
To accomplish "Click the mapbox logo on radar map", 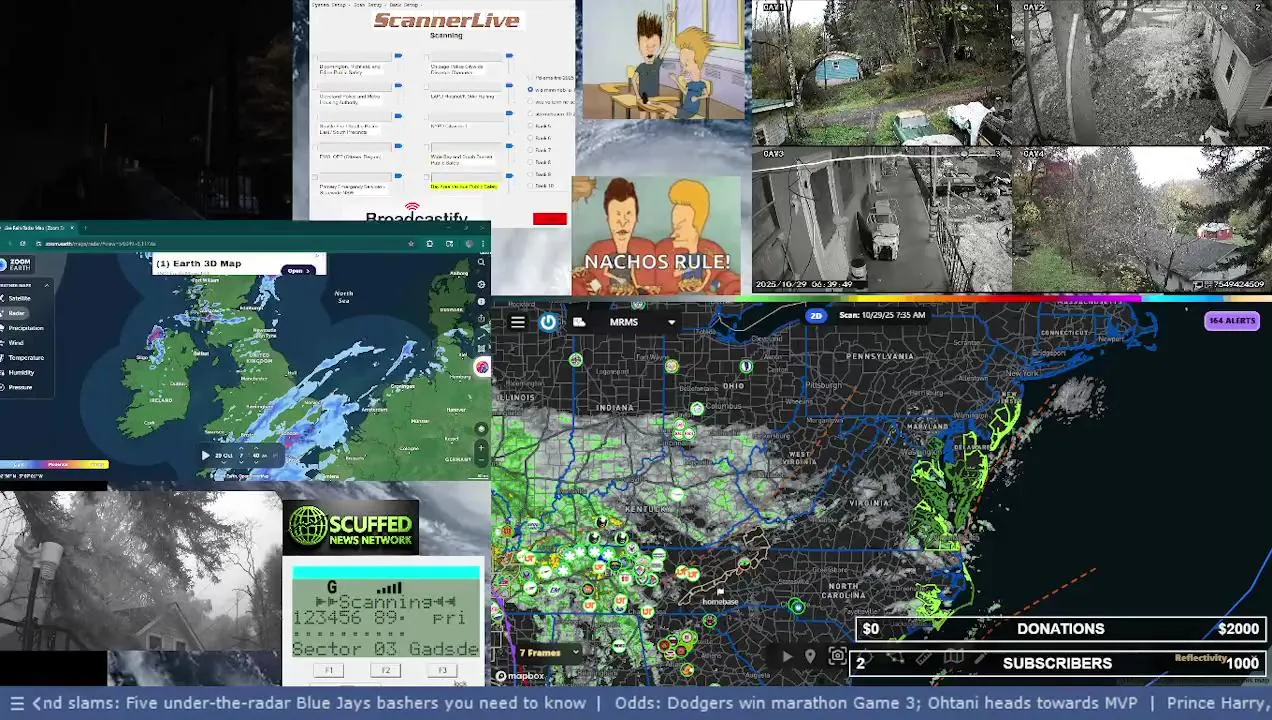I will coord(520,676).
